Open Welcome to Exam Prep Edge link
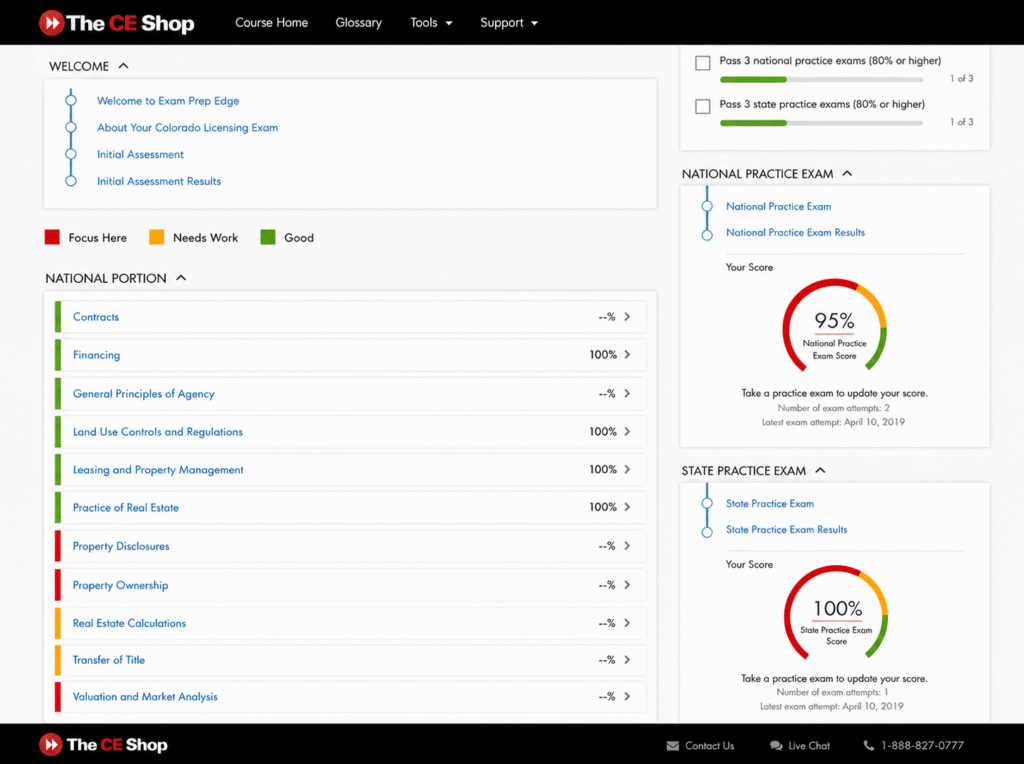1024x764 pixels. tap(168, 101)
